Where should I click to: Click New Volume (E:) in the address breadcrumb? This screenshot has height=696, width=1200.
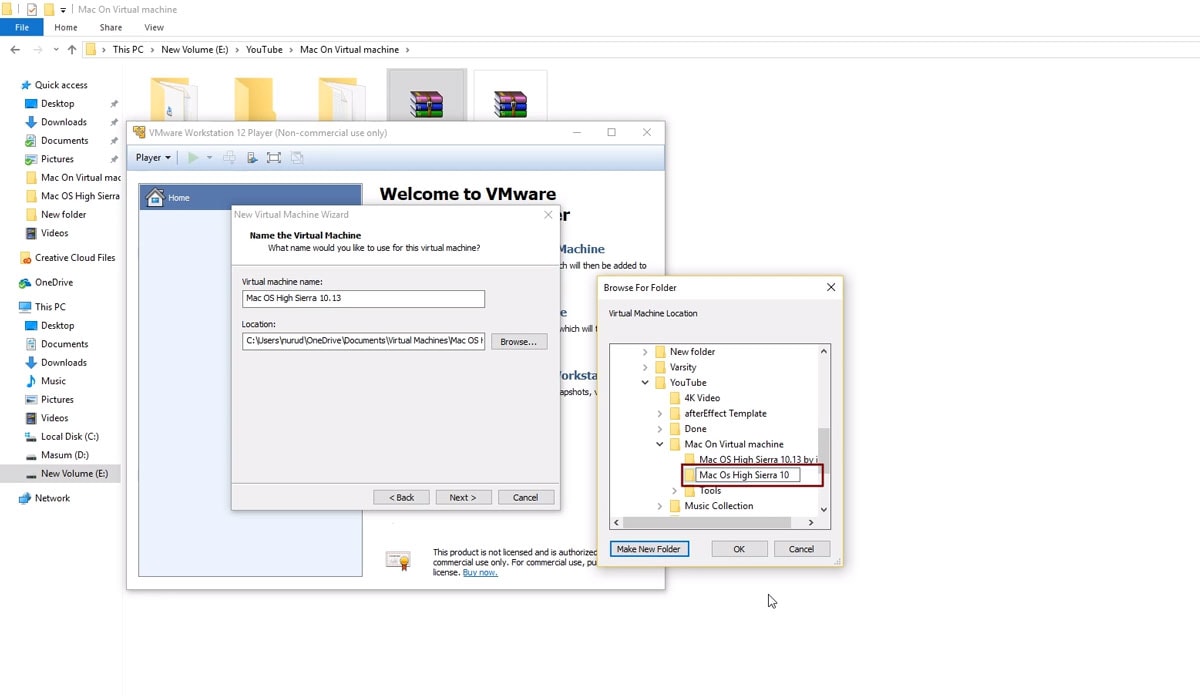click(x=195, y=50)
